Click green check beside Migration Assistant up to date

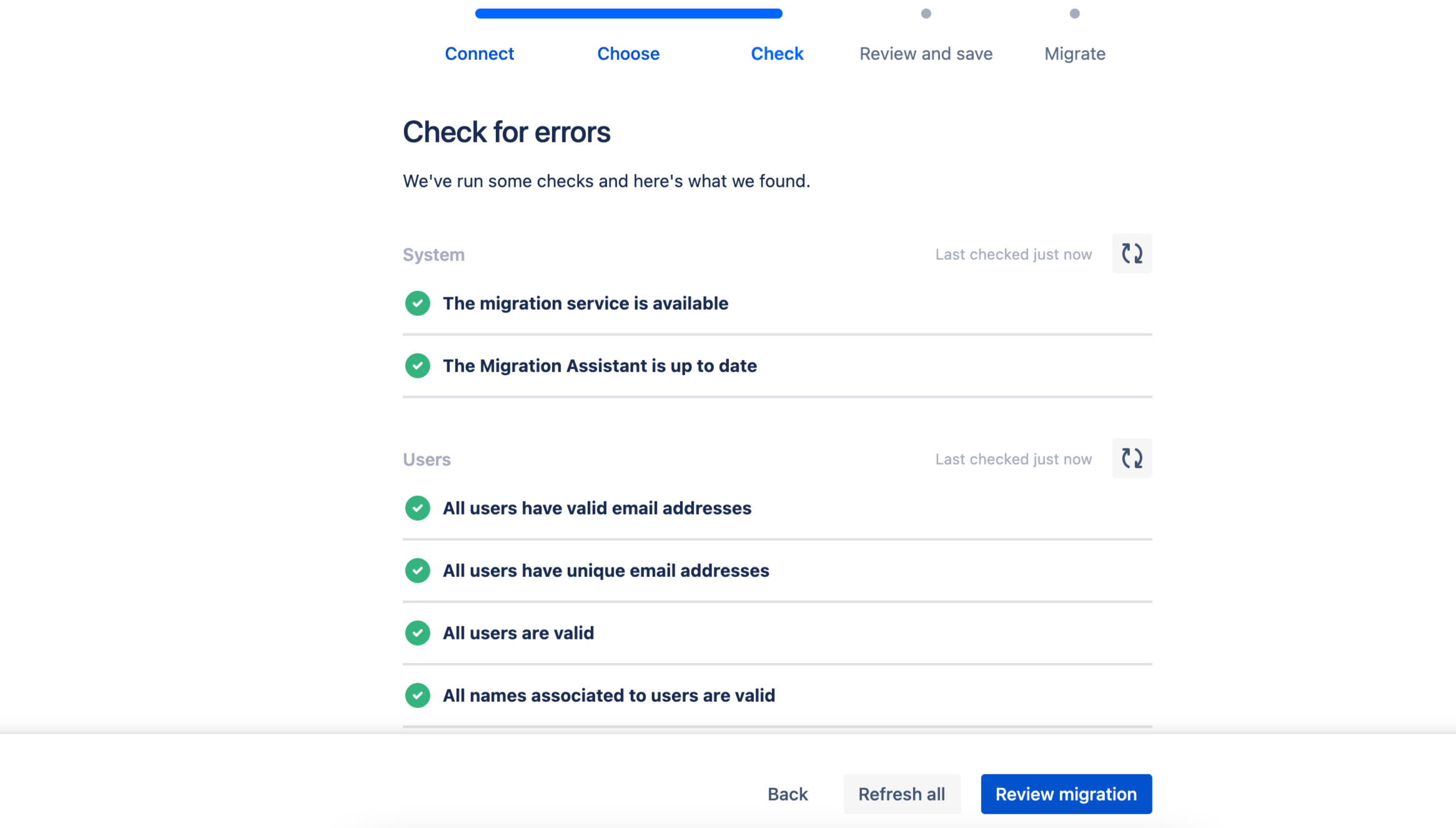point(417,366)
